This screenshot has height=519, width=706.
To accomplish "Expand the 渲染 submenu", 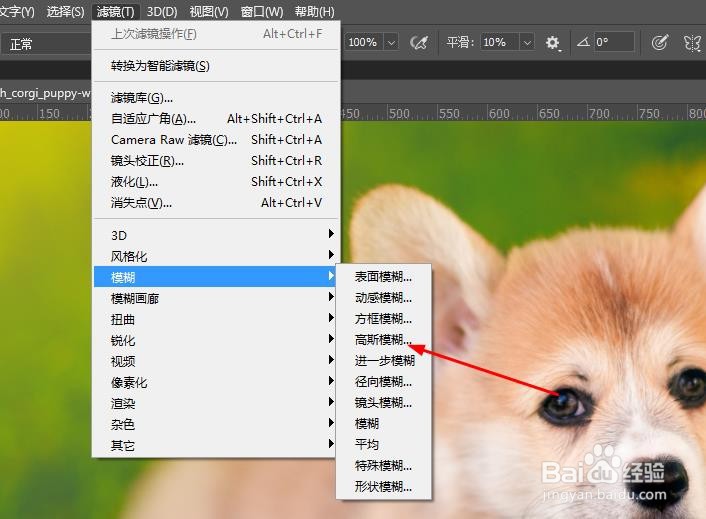I will (x=216, y=403).
